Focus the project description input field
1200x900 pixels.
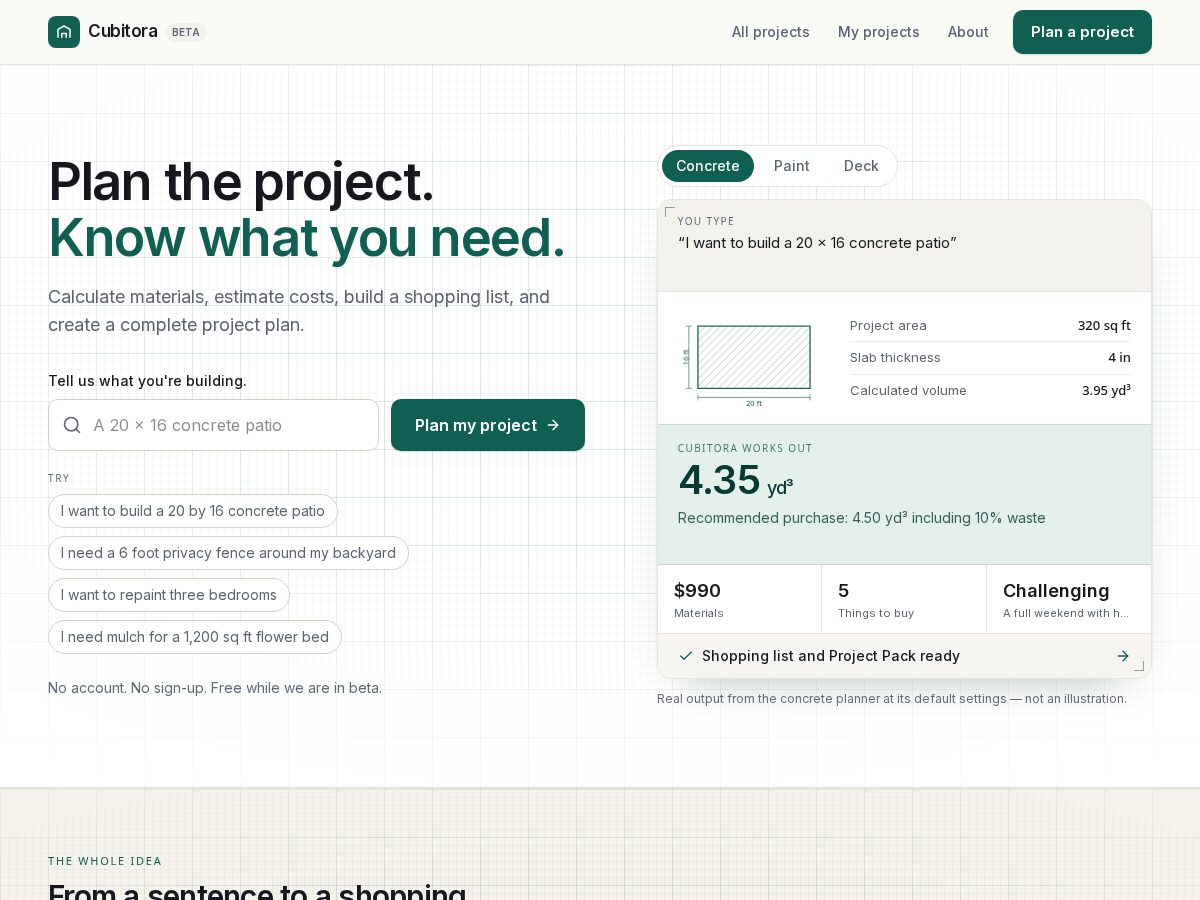[213, 425]
